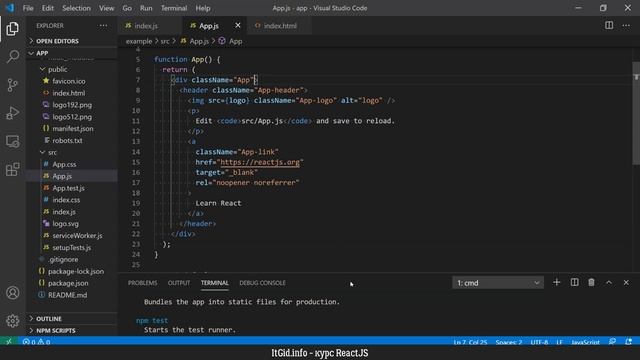This screenshot has width=640, height=360.
Task: Click the Visual Studio Code logo icon
Action: (10, 8)
